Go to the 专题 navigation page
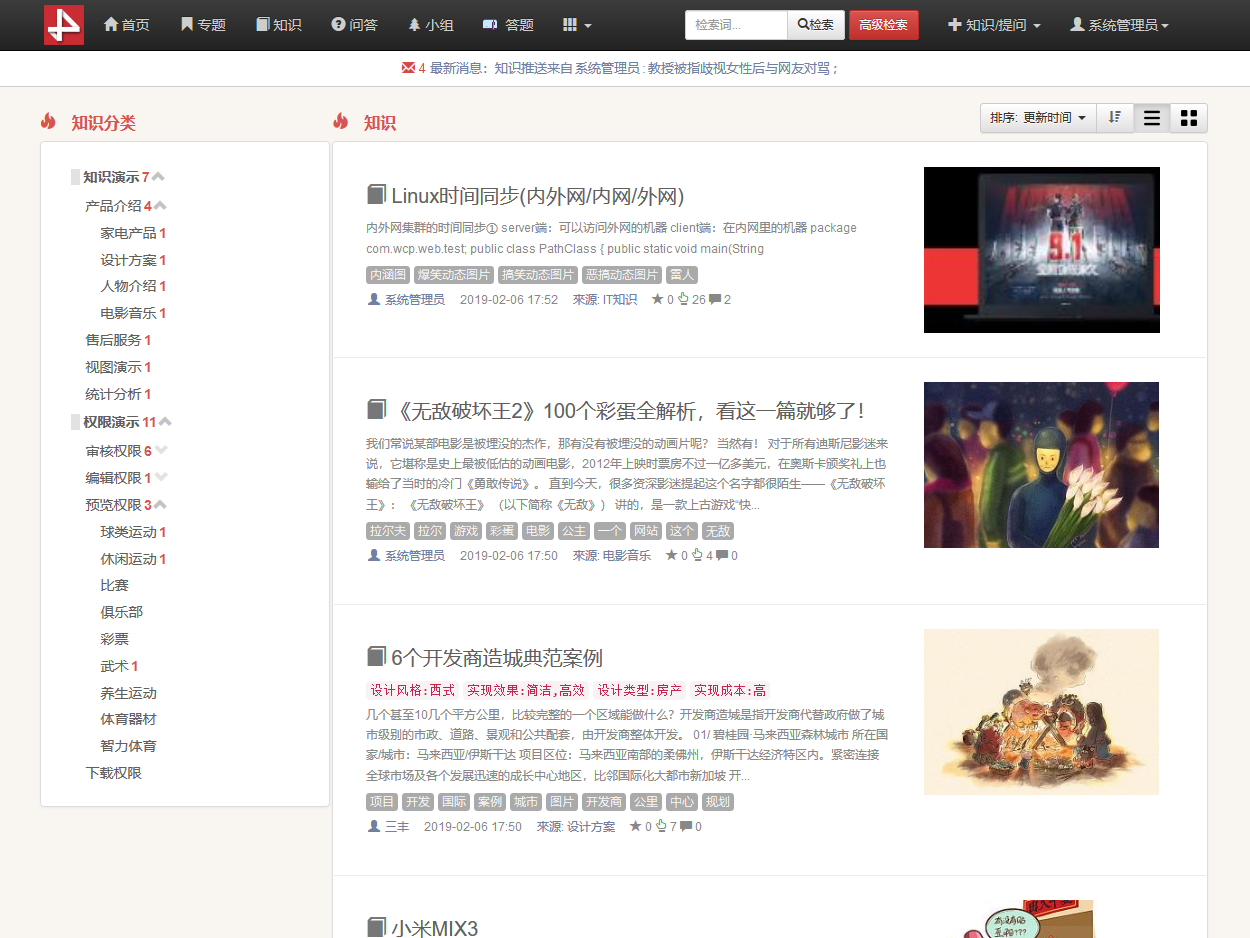This screenshot has width=1250, height=938. [x=203, y=25]
